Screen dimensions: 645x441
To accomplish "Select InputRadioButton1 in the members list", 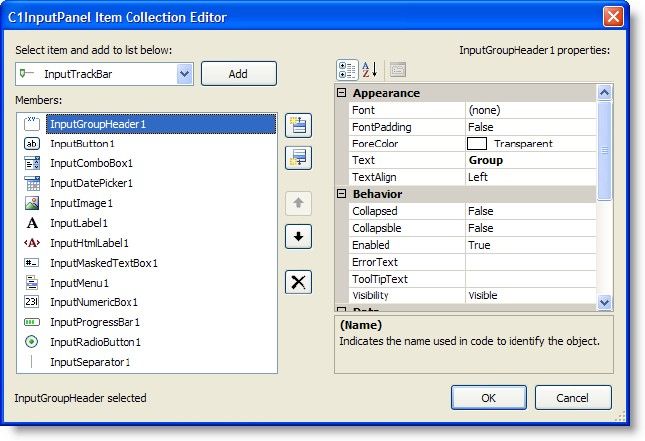I will (x=93, y=342).
